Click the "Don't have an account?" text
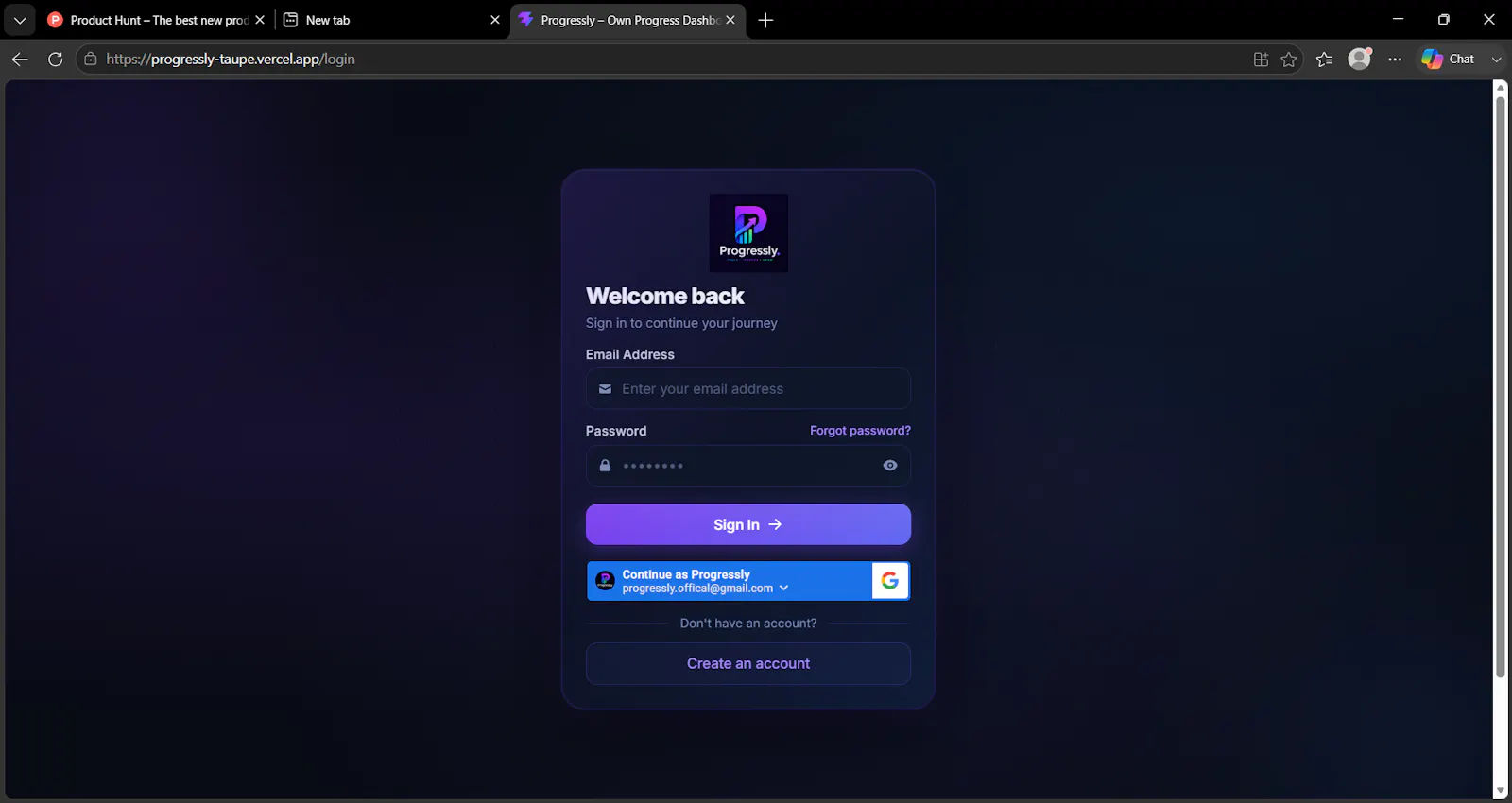The width and height of the screenshot is (1512, 803). tap(748, 624)
